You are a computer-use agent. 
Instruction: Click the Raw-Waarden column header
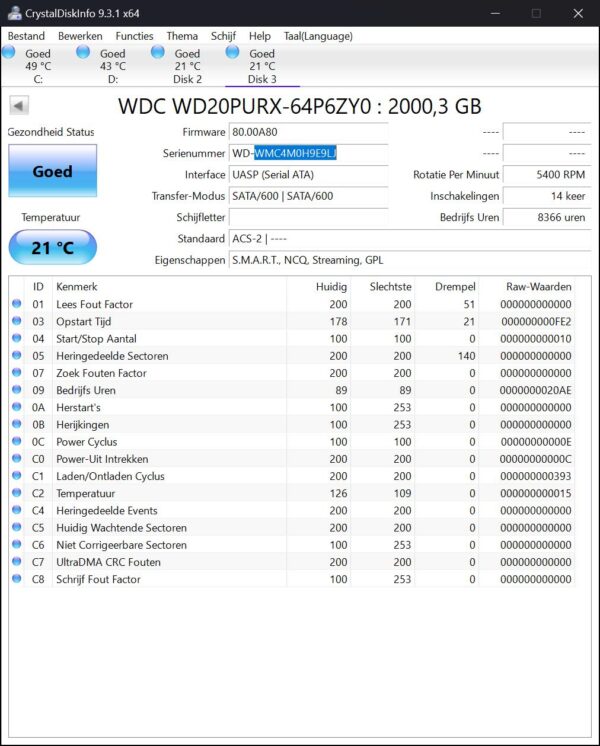pos(539,286)
